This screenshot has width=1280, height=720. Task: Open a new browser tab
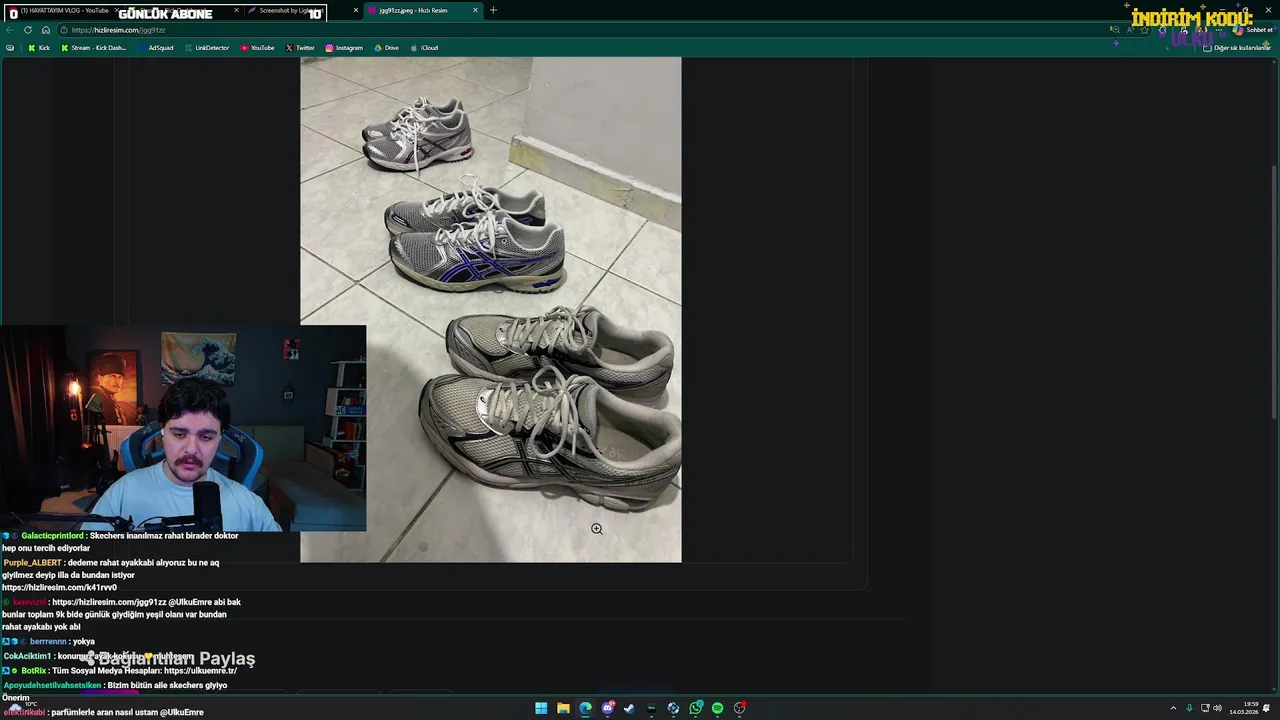493,11
